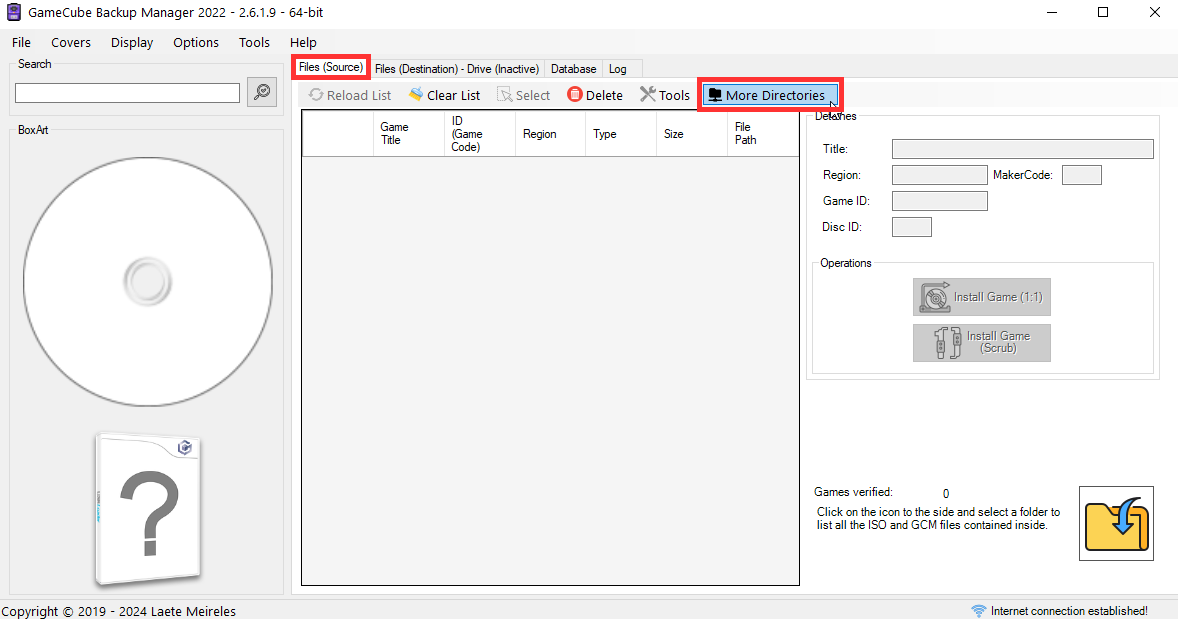
Task: Open the Display menu
Action: [x=132, y=42]
